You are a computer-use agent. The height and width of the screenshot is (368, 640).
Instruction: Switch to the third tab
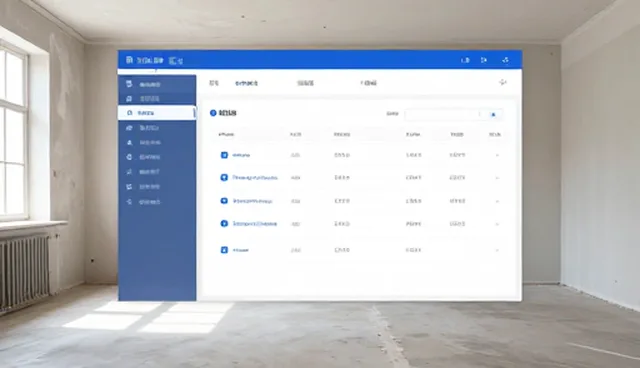click(305, 83)
